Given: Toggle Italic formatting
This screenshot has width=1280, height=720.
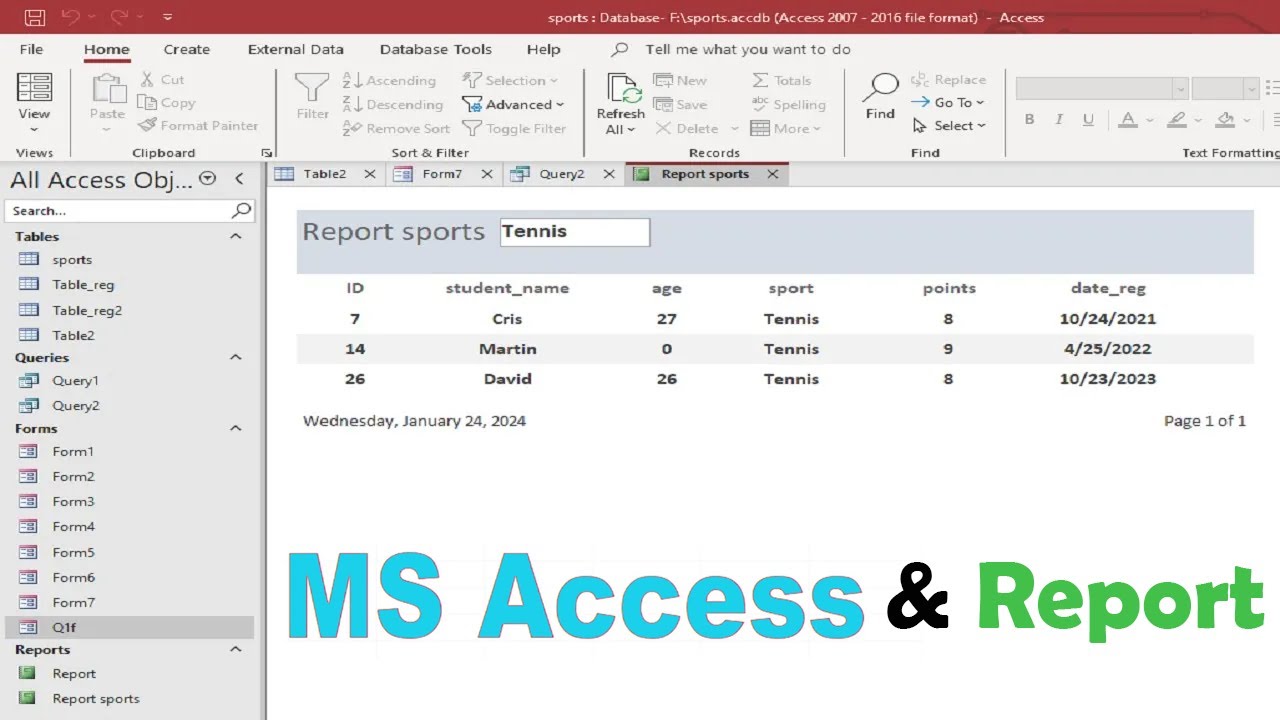Looking at the screenshot, I should 1059,120.
